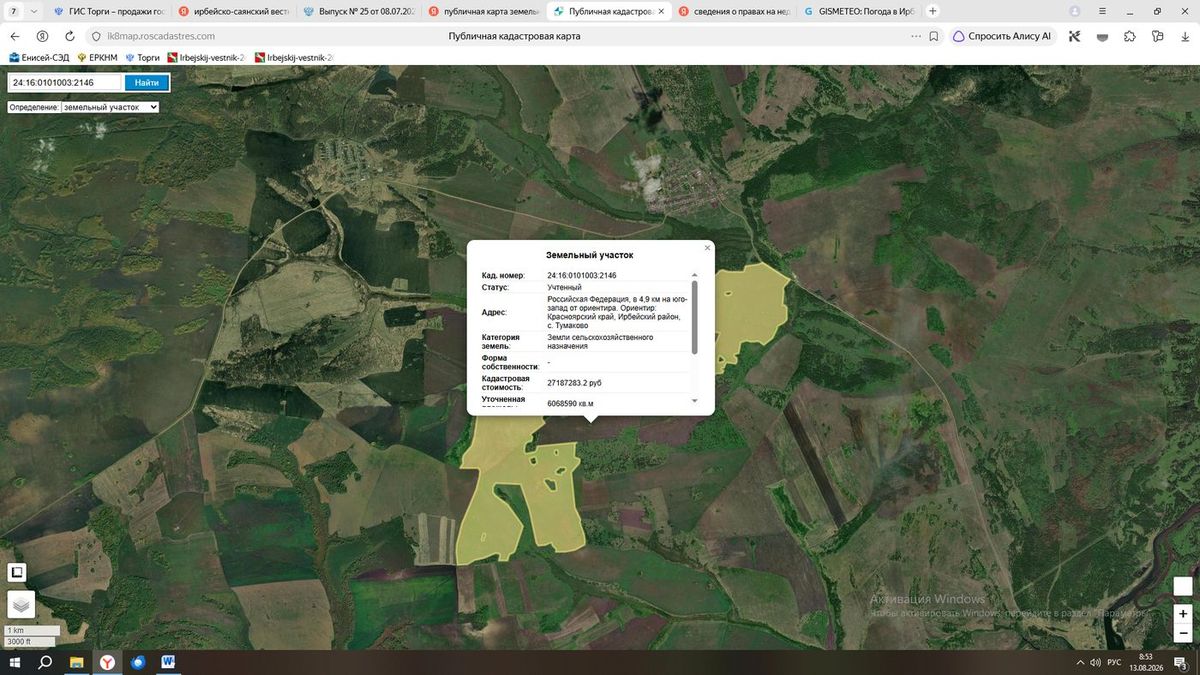Reload the page
The width and height of the screenshot is (1200, 675).
pos(70,36)
